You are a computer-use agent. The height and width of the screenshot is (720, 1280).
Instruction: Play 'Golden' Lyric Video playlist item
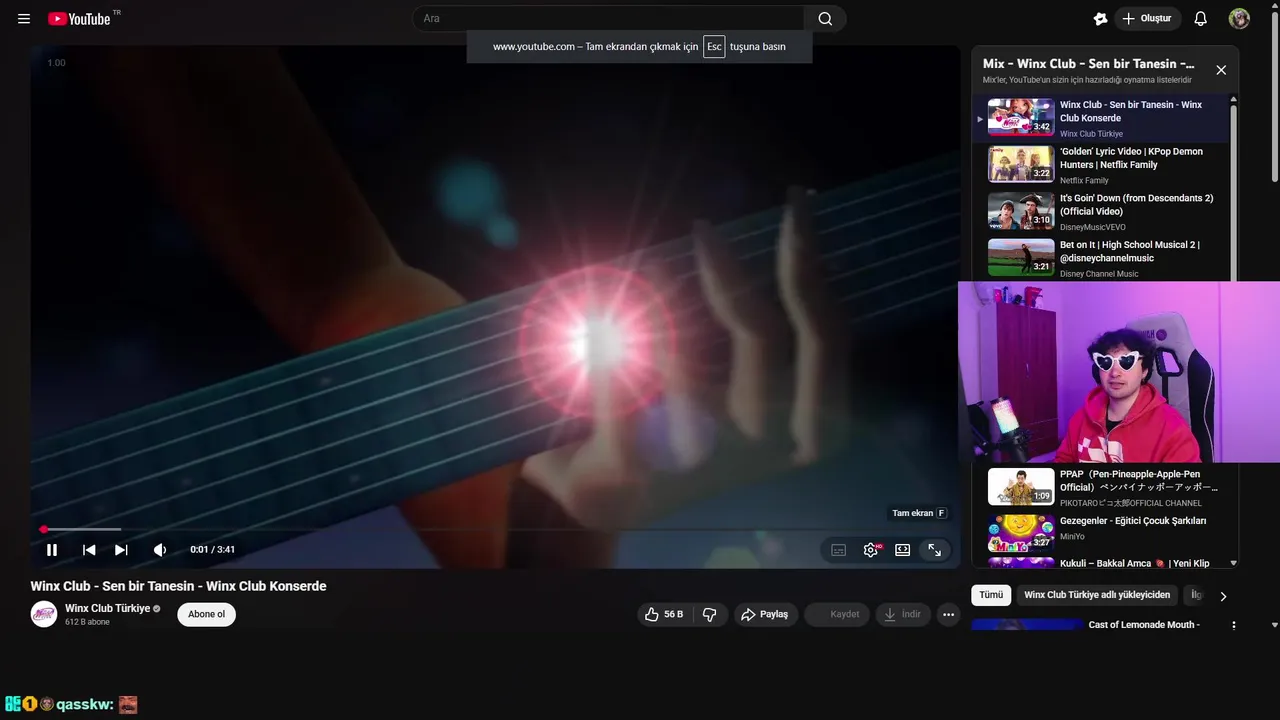pos(1101,165)
